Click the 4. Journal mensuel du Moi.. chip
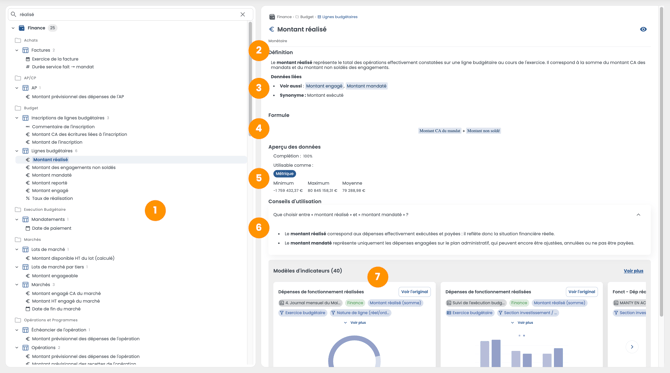Image resolution: width=670 pixels, height=373 pixels. (x=310, y=303)
